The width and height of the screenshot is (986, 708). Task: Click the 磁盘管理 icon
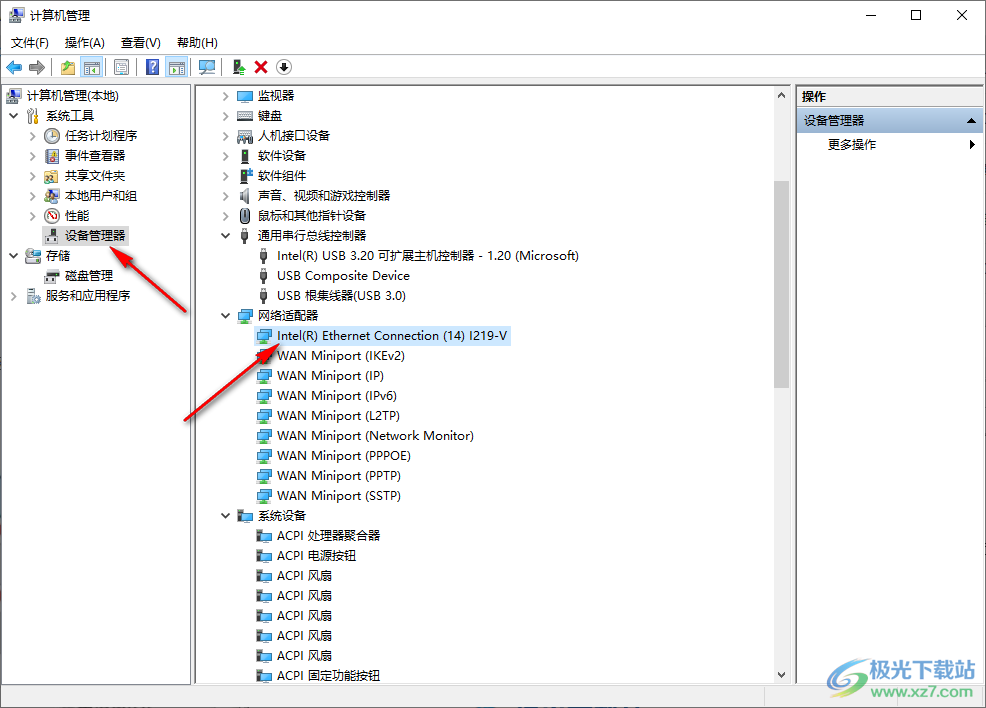pos(52,276)
